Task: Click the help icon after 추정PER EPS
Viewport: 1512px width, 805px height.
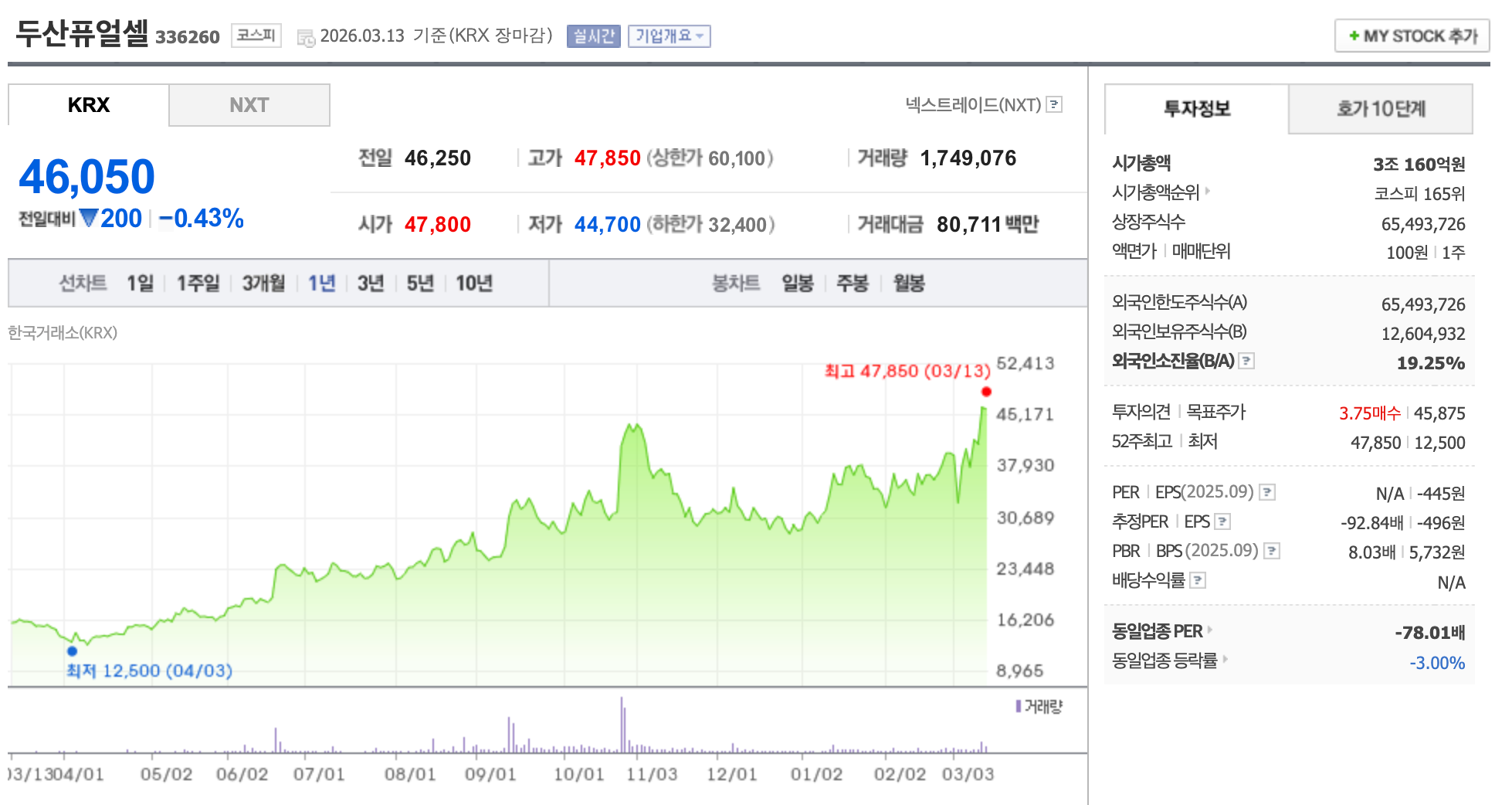Action: click(1222, 521)
